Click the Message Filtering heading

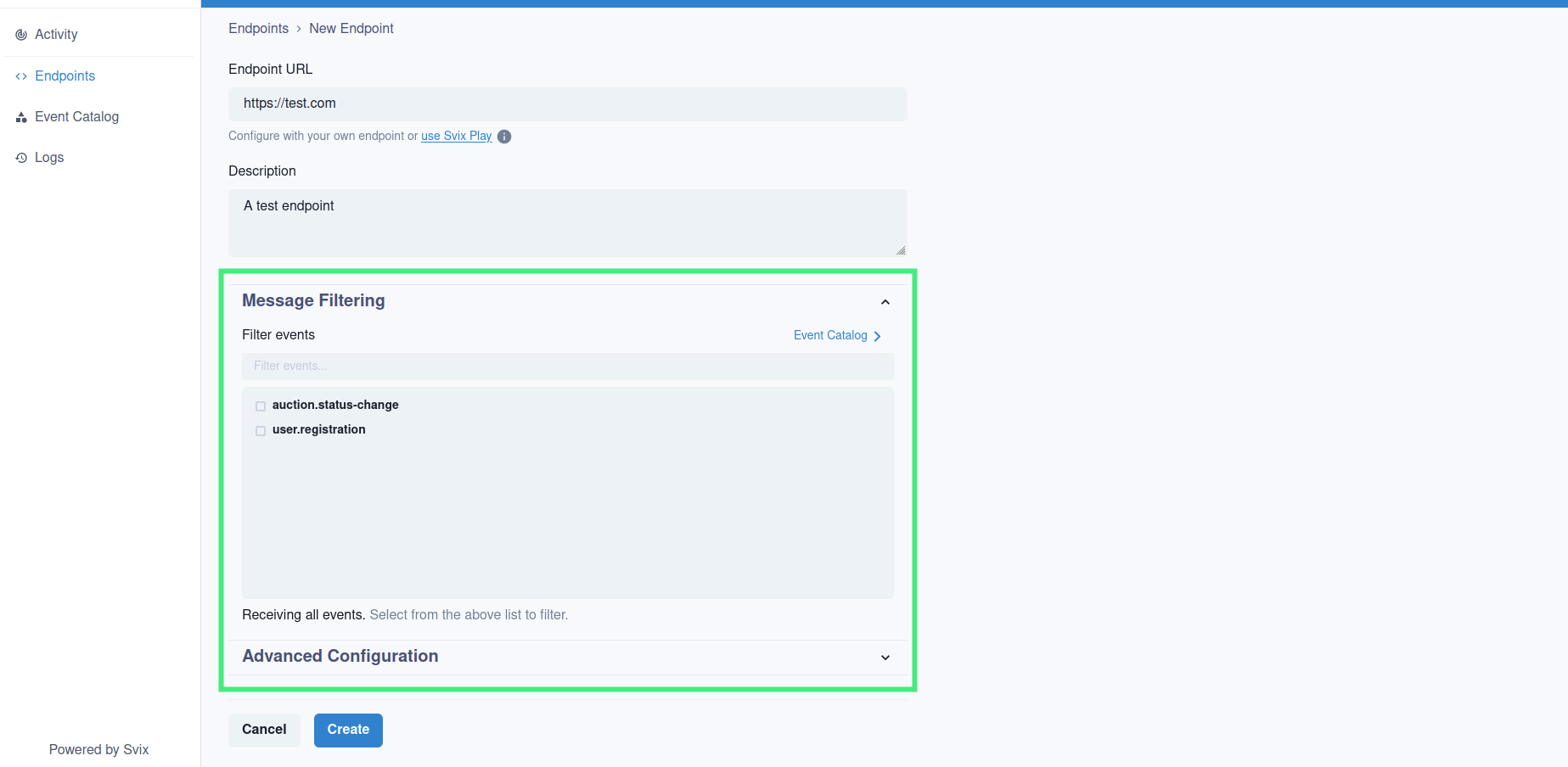pos(313,300)
